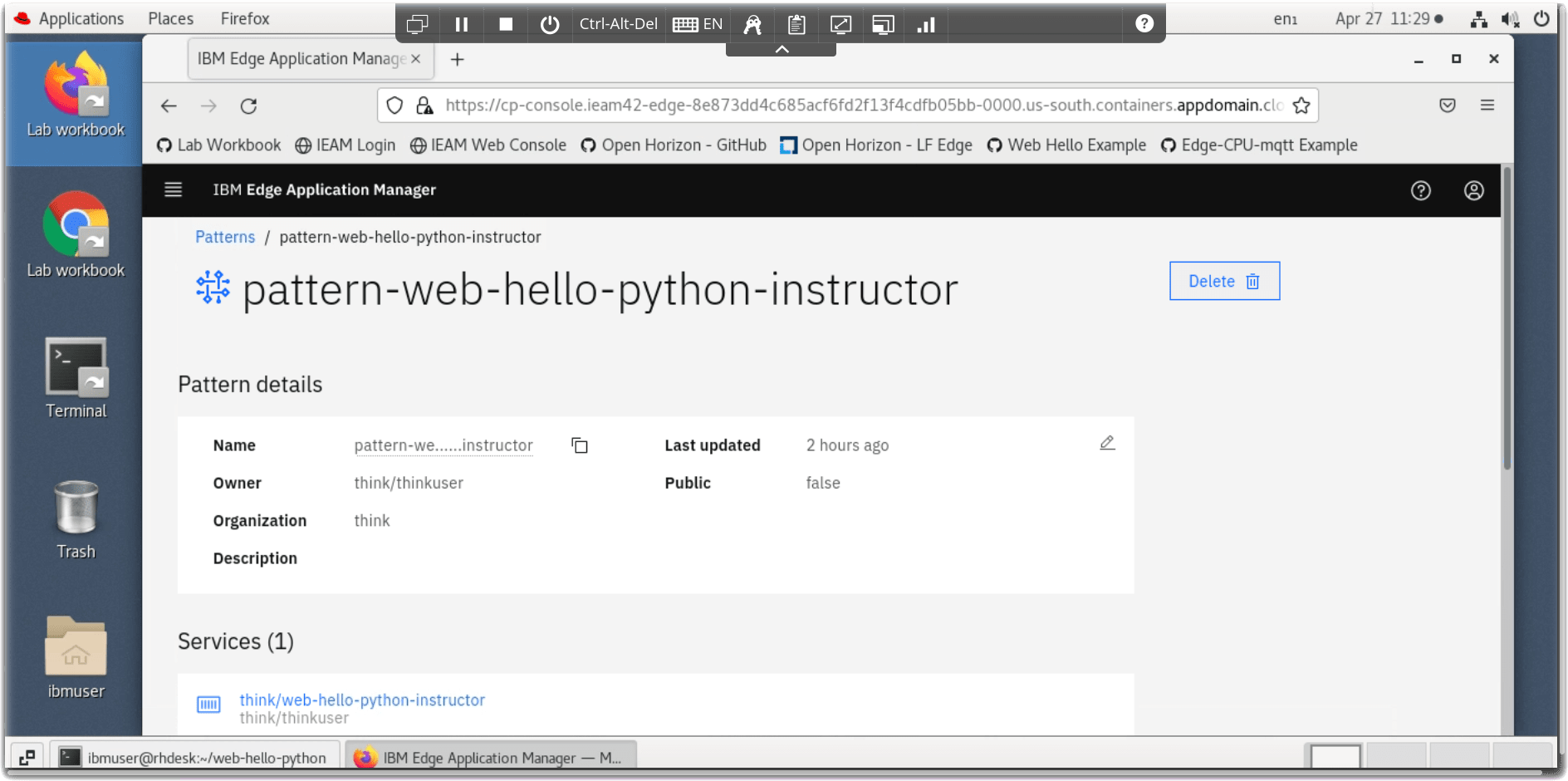Viewport: 1568px width, 781px height.
Task: Open the network icon in the system tray
Action: click(1479, 19)
